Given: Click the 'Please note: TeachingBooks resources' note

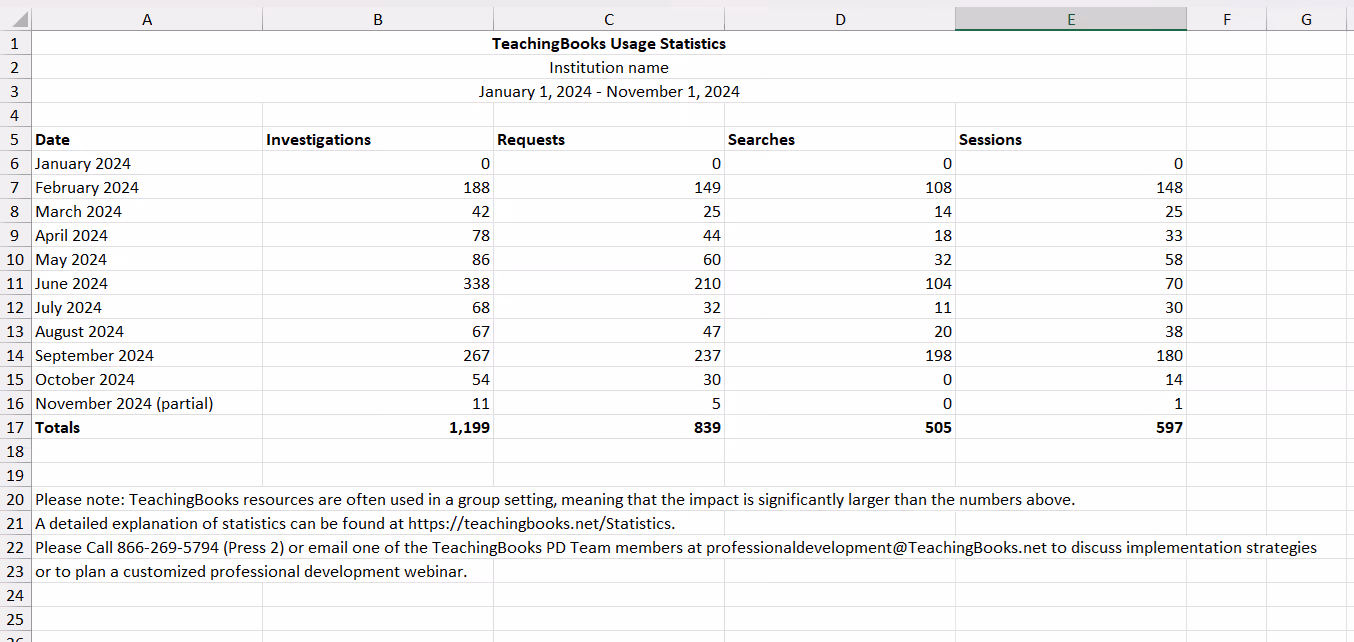Looking at the screenshot, I should coord(555,500).
